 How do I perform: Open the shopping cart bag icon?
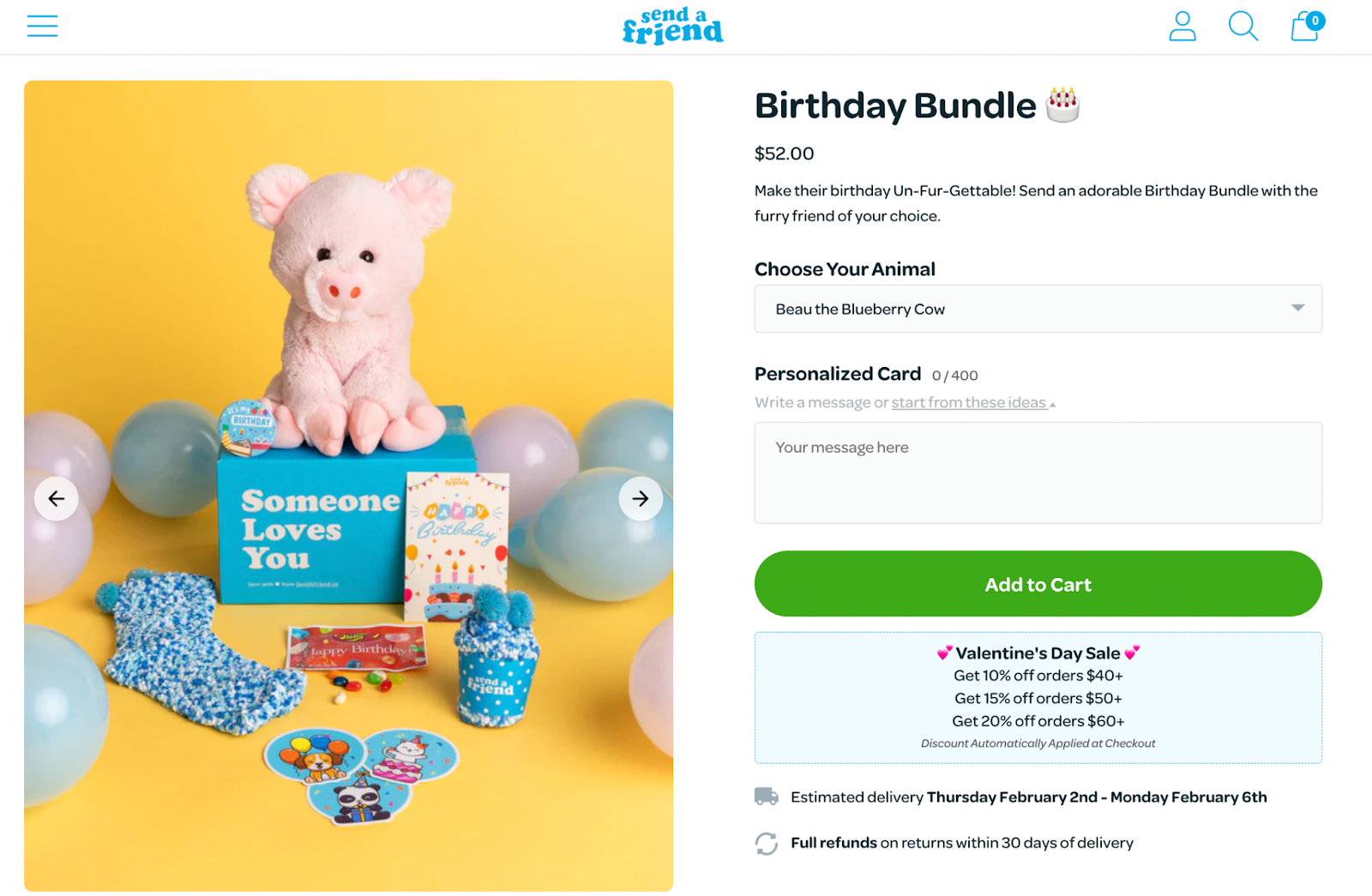[1306, 26]
